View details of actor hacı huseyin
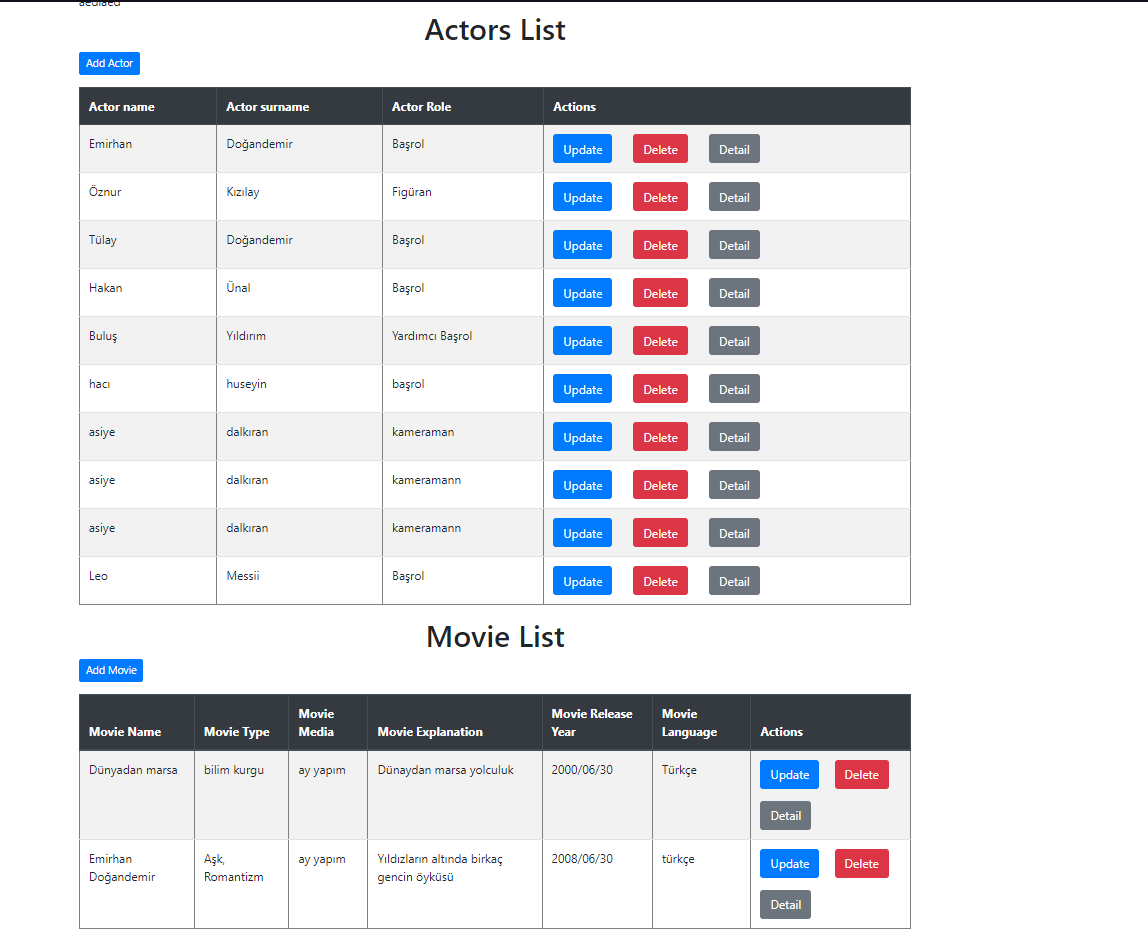The image size is (1148, 936). tap(734, 388)
